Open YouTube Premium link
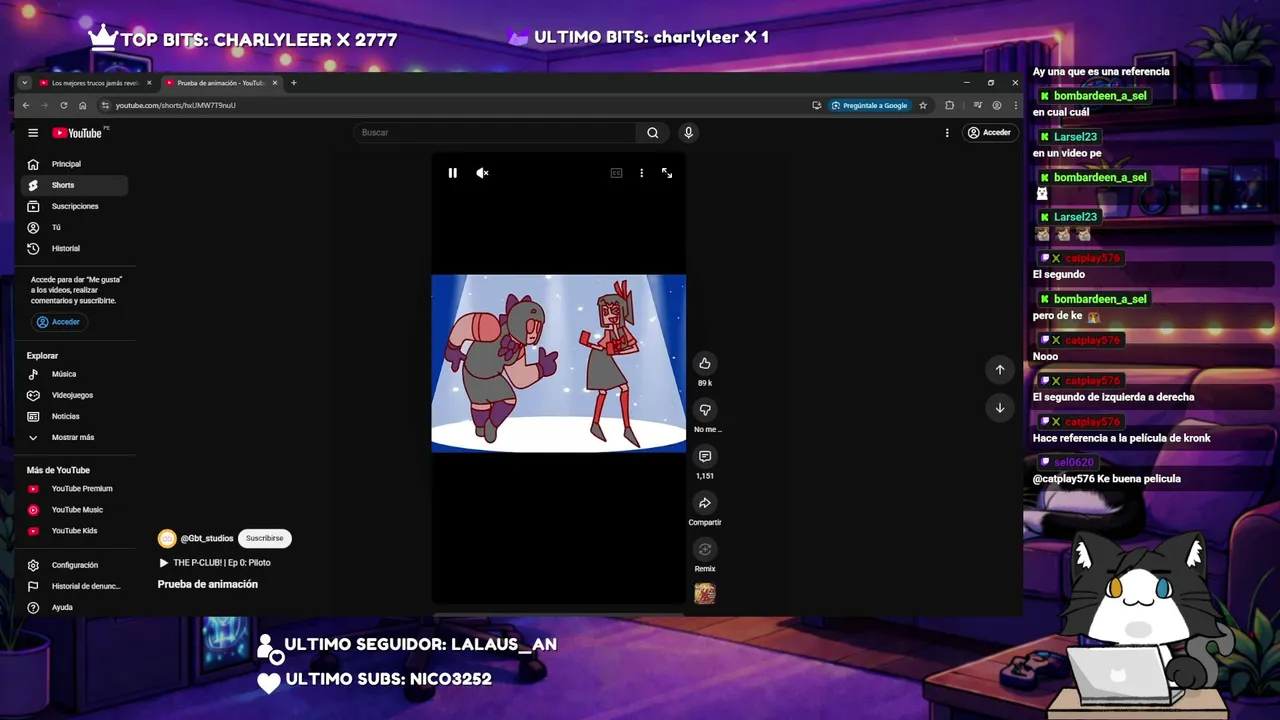The width and height of the screenshot is (1280, 720). tap(74, 489)
